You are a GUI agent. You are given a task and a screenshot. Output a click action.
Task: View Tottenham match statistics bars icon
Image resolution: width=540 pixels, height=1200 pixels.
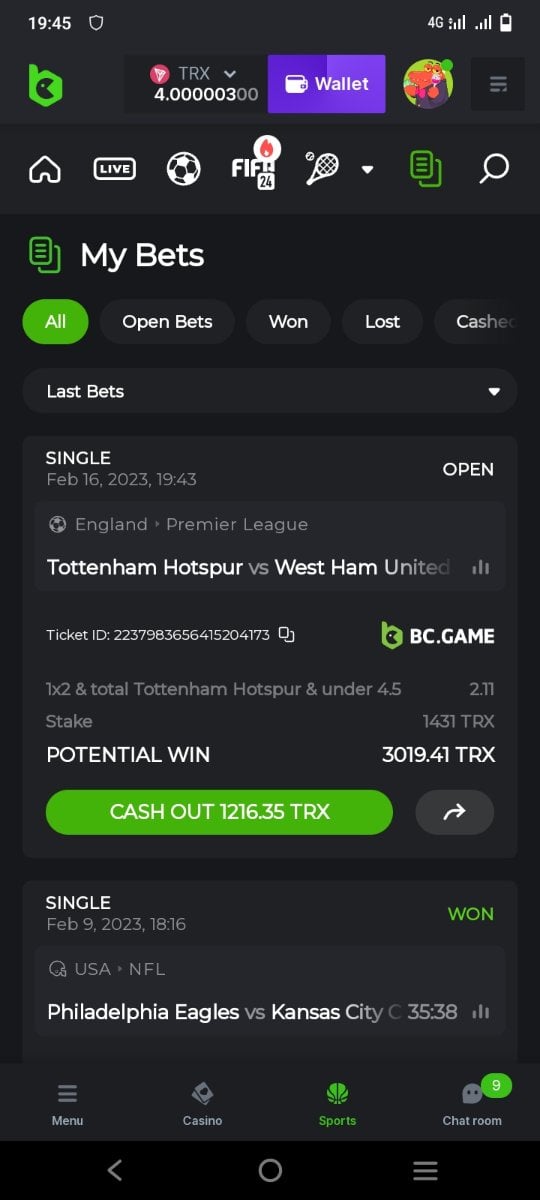[x=481, y=567]
